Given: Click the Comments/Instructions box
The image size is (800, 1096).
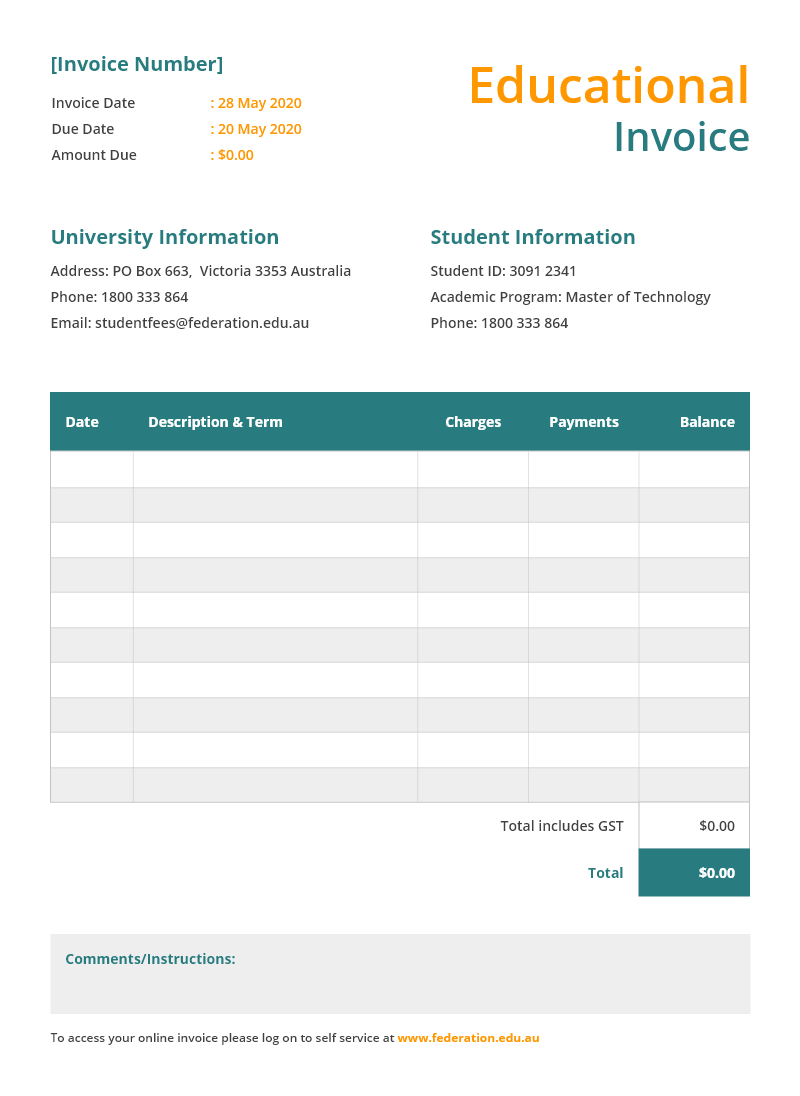Looking at the screenshot, I should pyautogui.click(x=400, y=974).
